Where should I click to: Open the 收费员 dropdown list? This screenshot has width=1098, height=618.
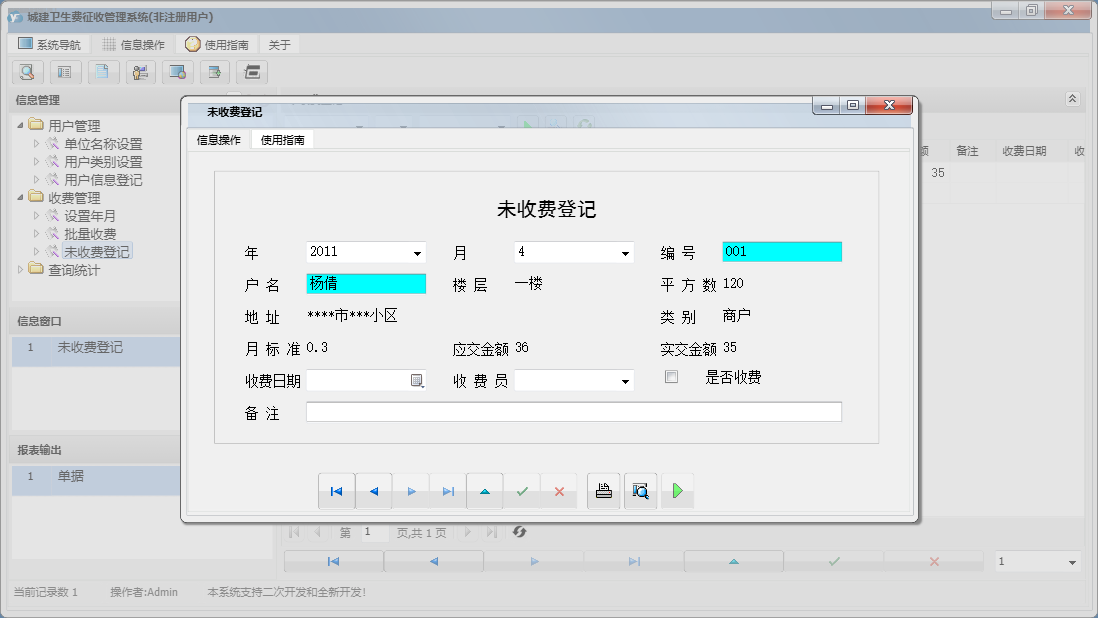point(626,380)
